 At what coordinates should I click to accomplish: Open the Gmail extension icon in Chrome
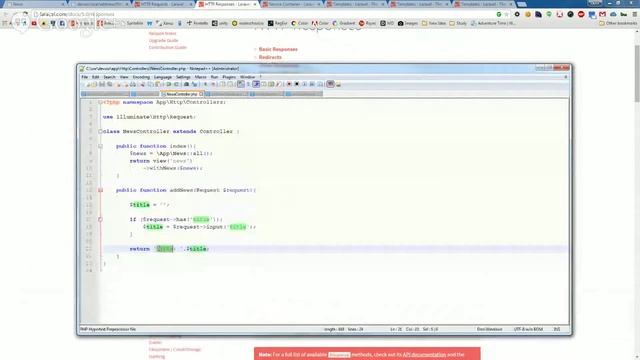coord(602,14)
